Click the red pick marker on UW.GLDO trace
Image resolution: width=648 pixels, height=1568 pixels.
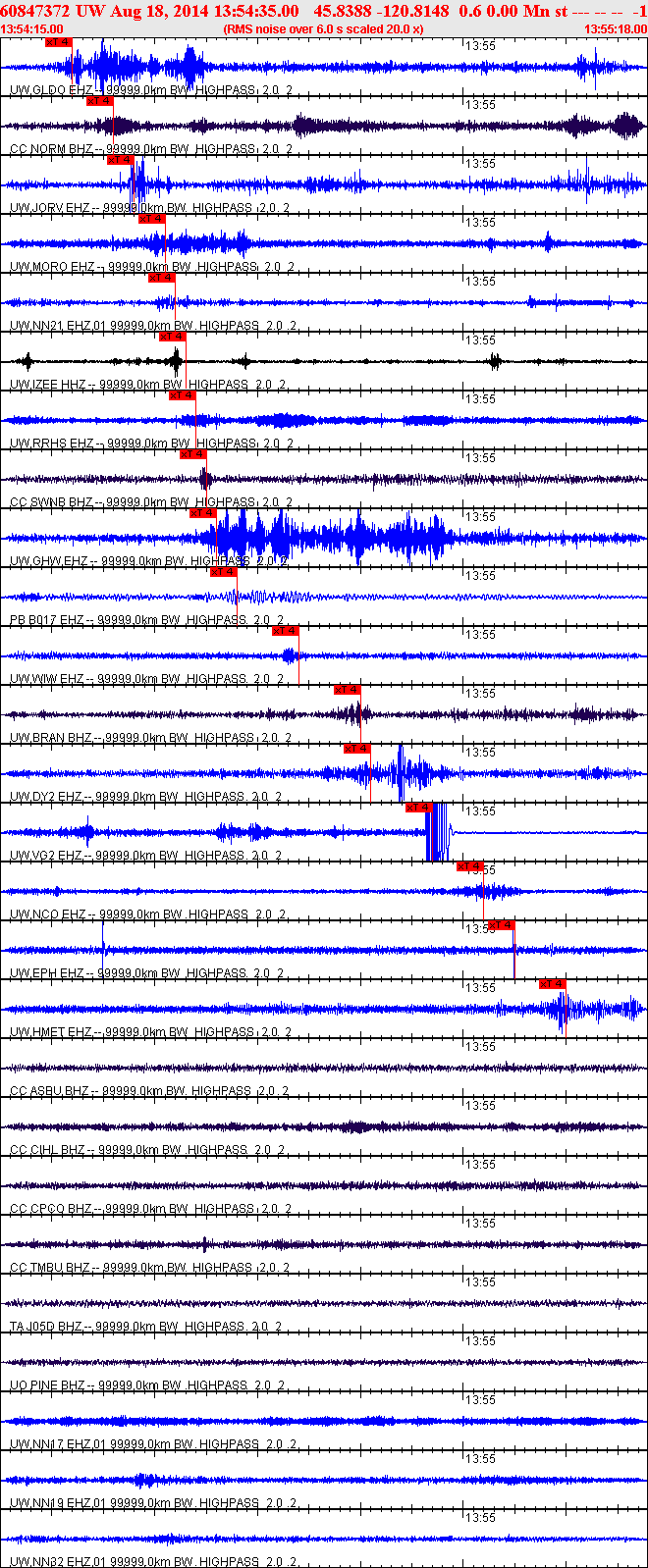point(59,42)
